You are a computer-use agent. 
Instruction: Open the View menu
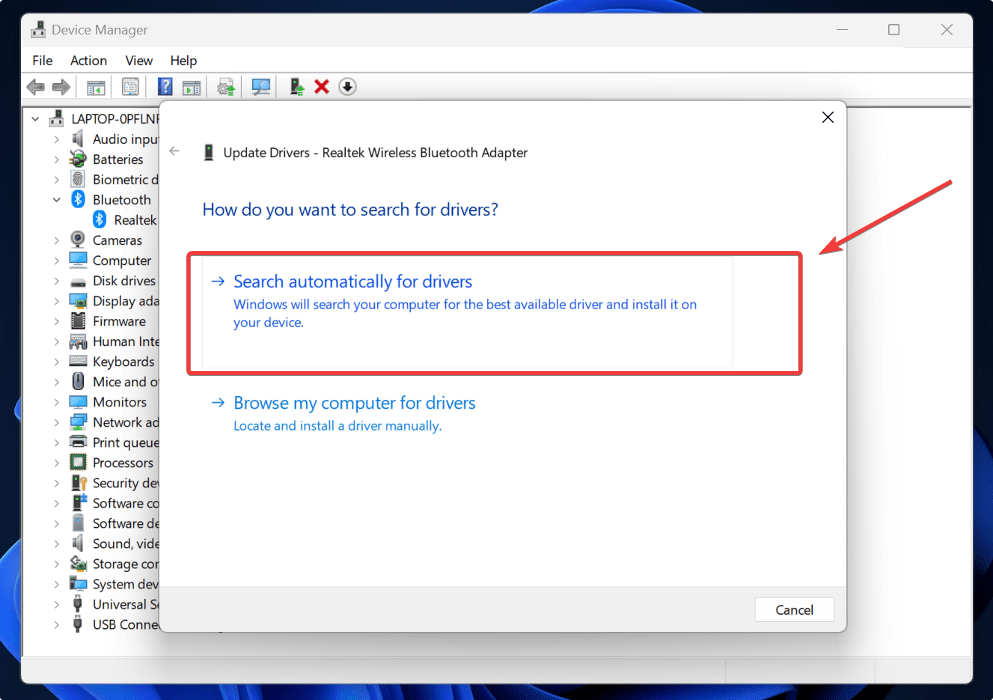(138, 60)
